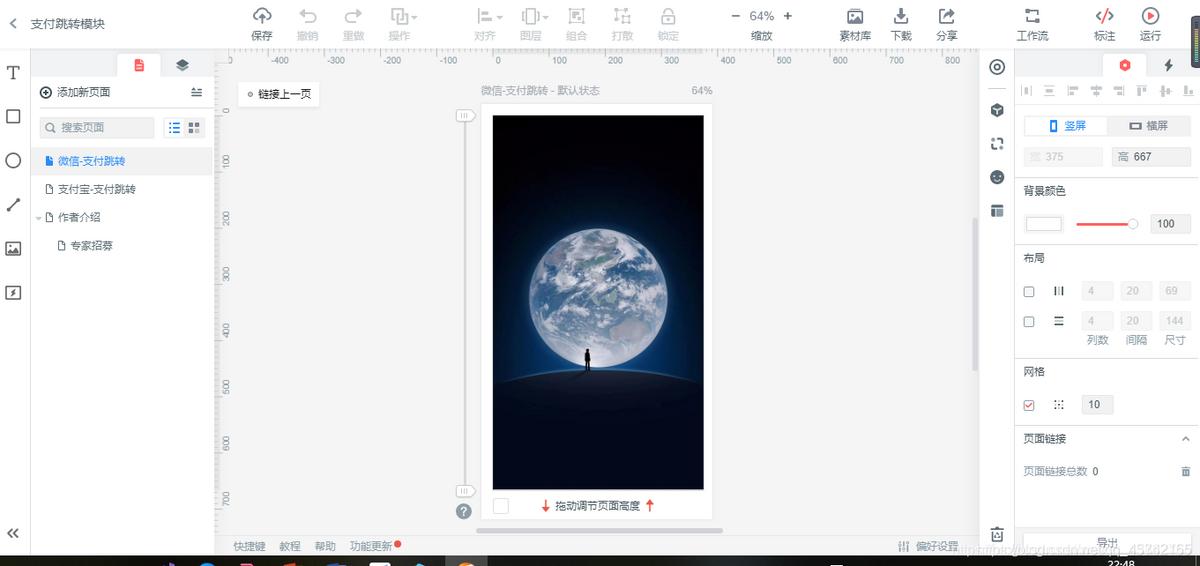Collapse all pages icon beside 添加新页面
Image resolution: width=1200 pixels, height=566 pixels.
pyautogui.click(x=196, y=92)
